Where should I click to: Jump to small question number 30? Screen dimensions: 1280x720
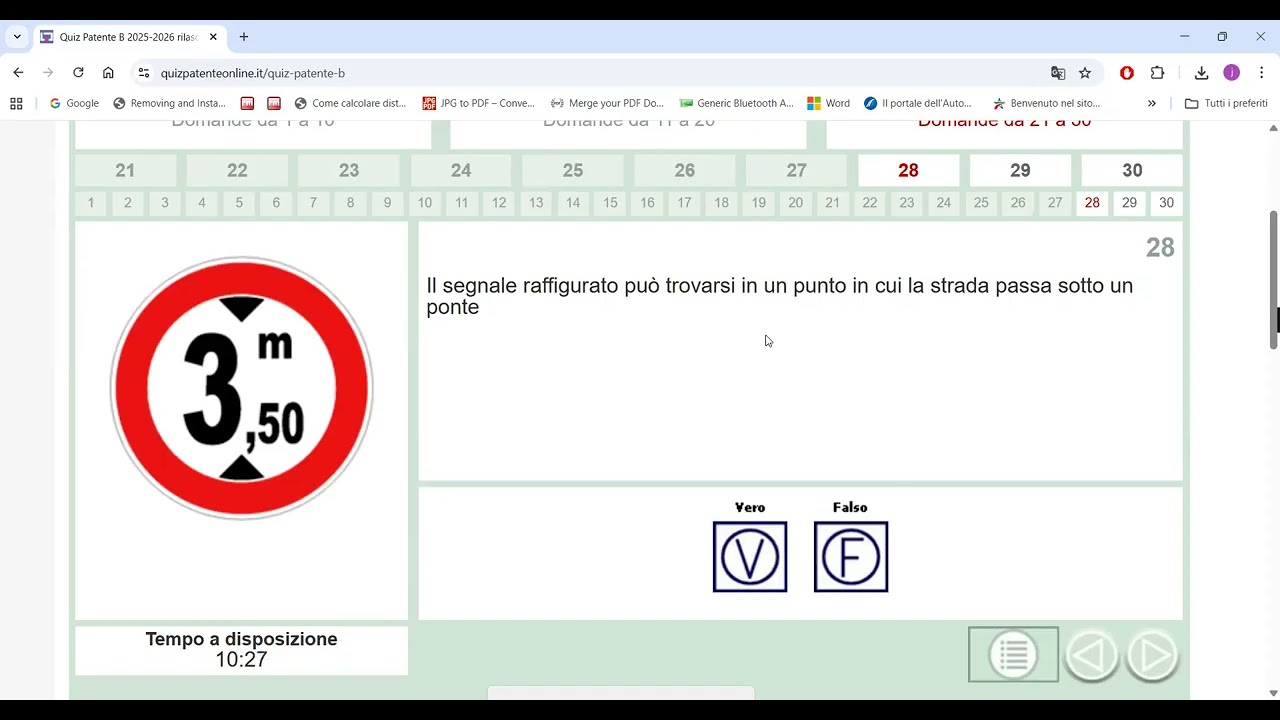(1166, 203)
